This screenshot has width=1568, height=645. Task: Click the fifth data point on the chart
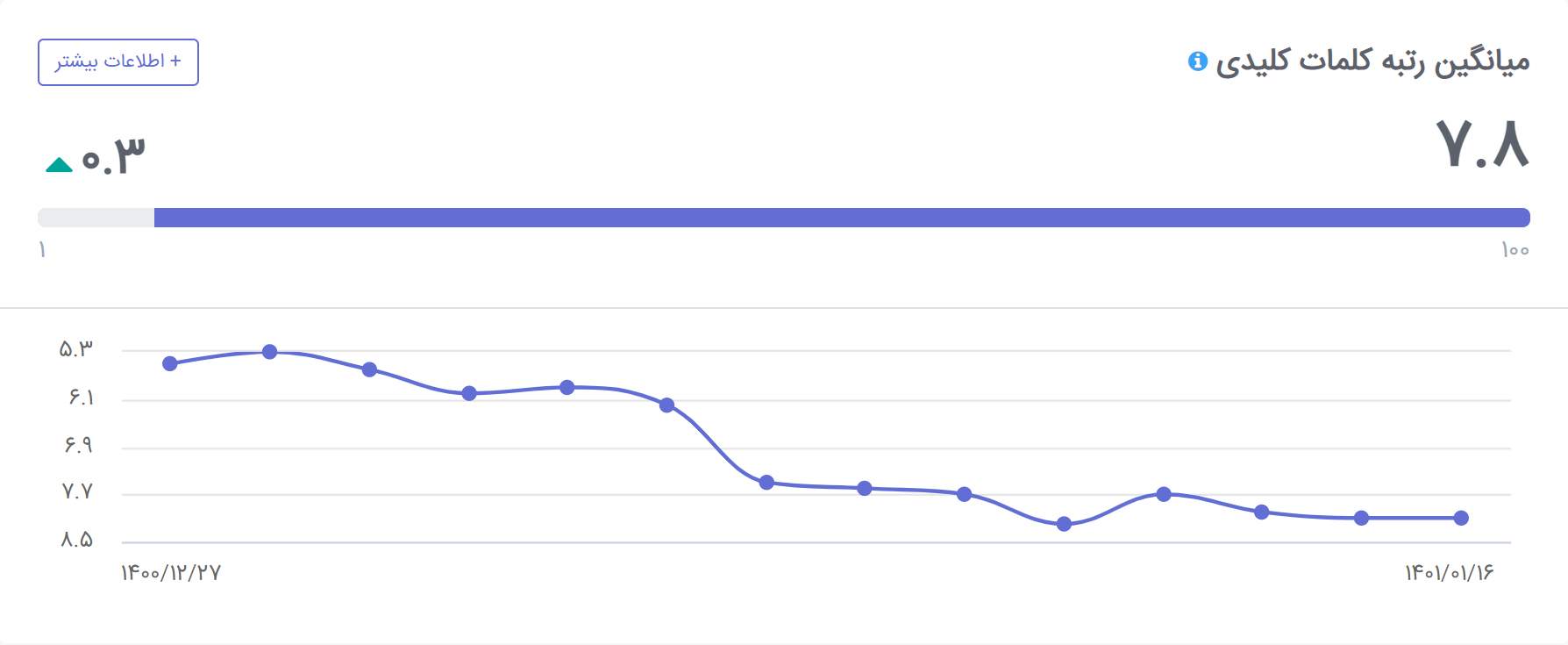pyautogui.click(x=567, y=387)
